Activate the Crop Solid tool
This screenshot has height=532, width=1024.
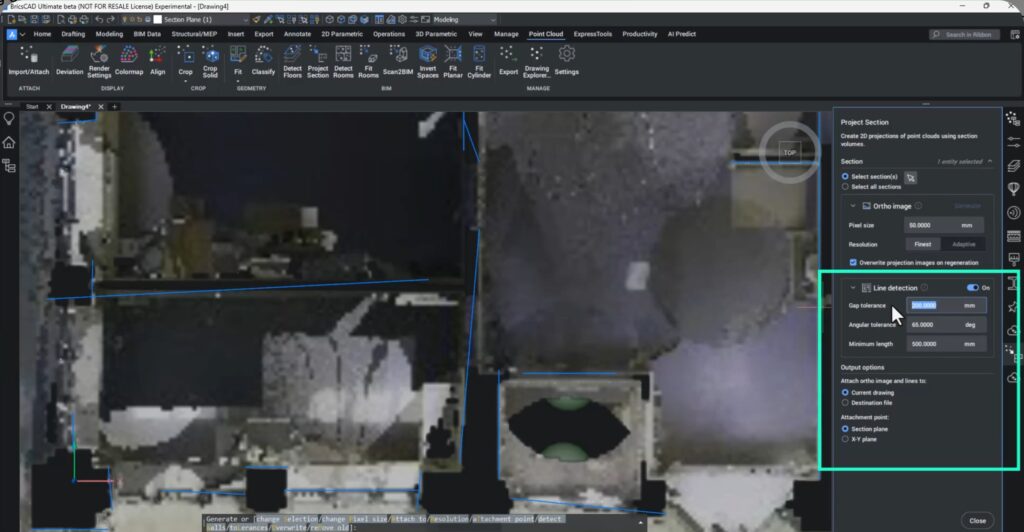pyautogui.click(x=210, y=61)
